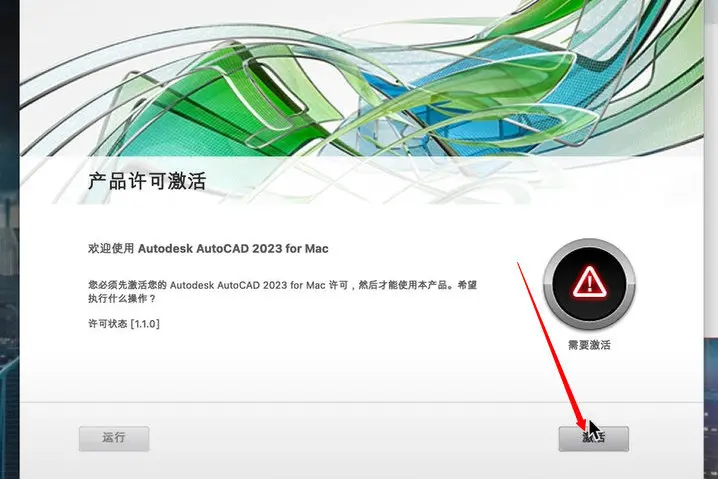Click the desktop wallpaper left of dialog

point(10,240)
